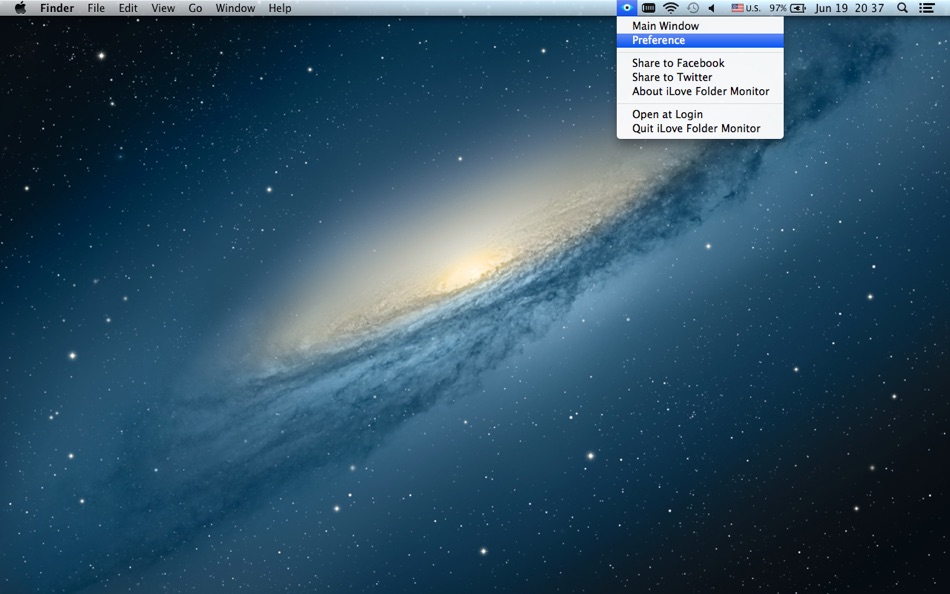Click the volume speaker icon
This screenshot has width=950, height=594.
712,8
